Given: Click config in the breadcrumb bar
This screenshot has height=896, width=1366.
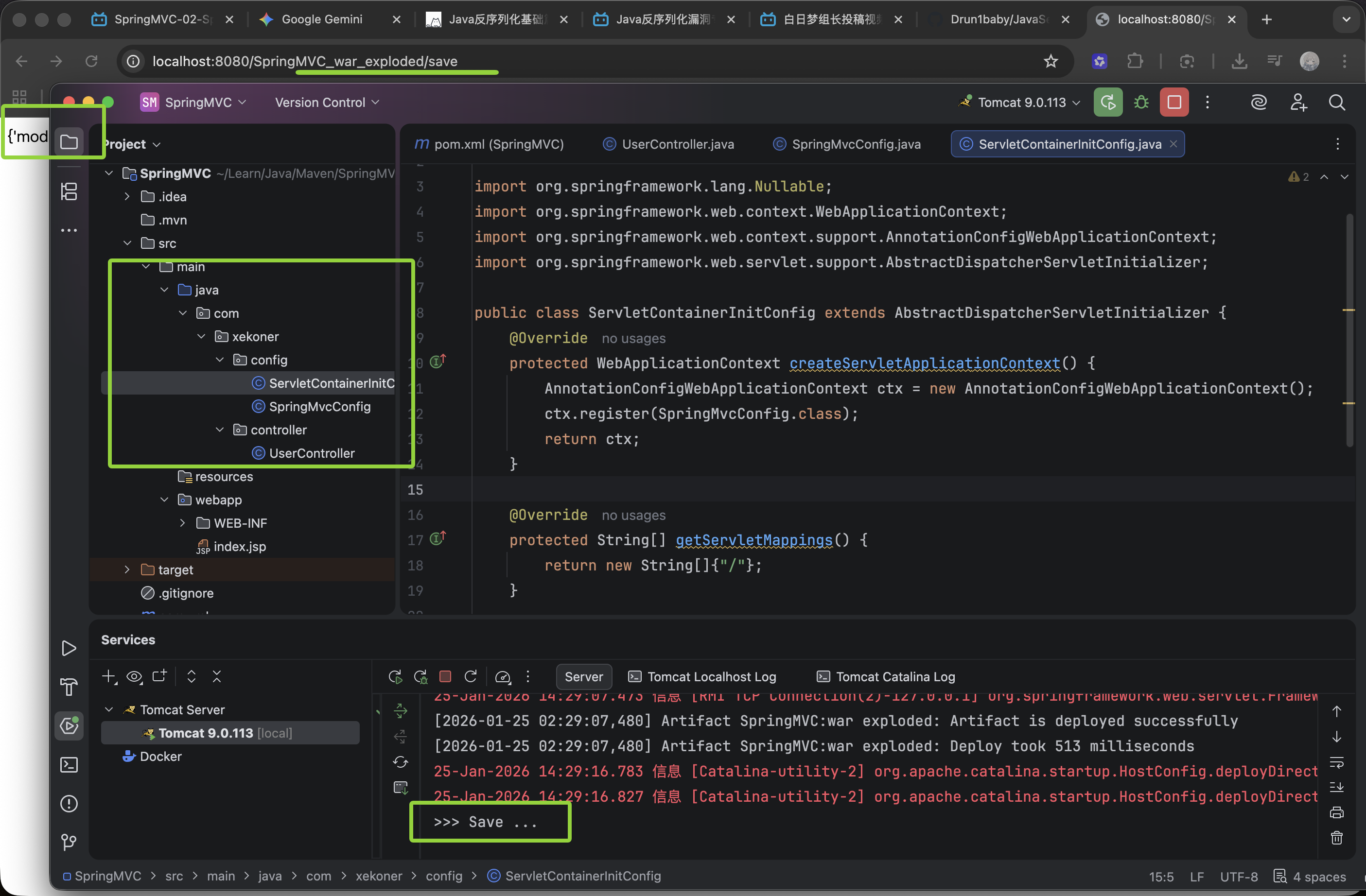Looking at the screenshot, I should coord(444,876).
